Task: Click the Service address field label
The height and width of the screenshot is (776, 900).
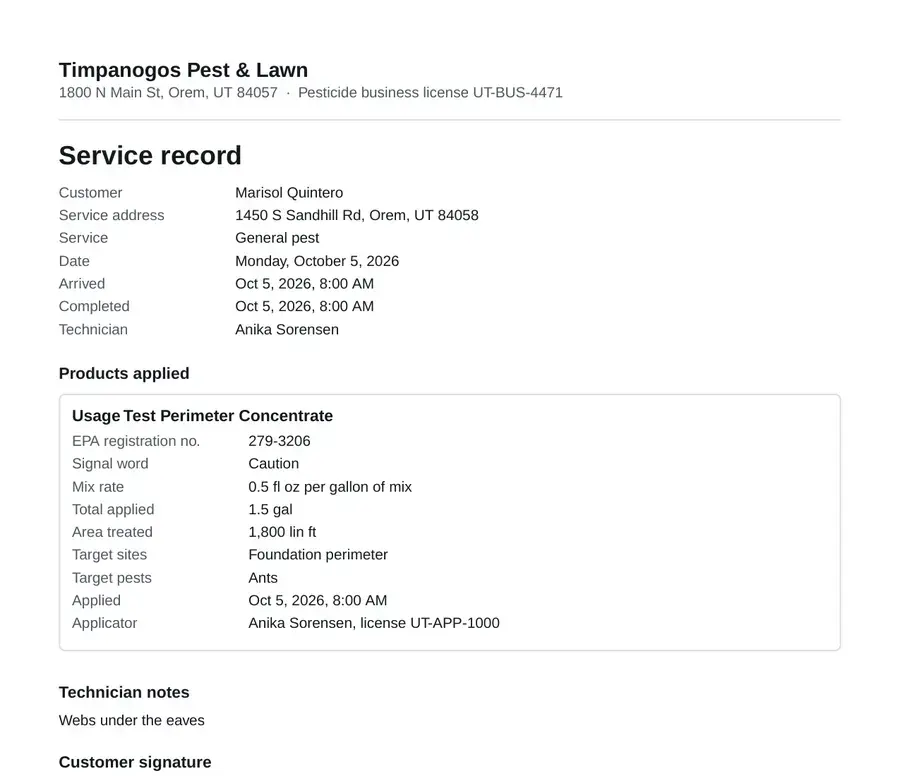Action: tap(111, 215)
